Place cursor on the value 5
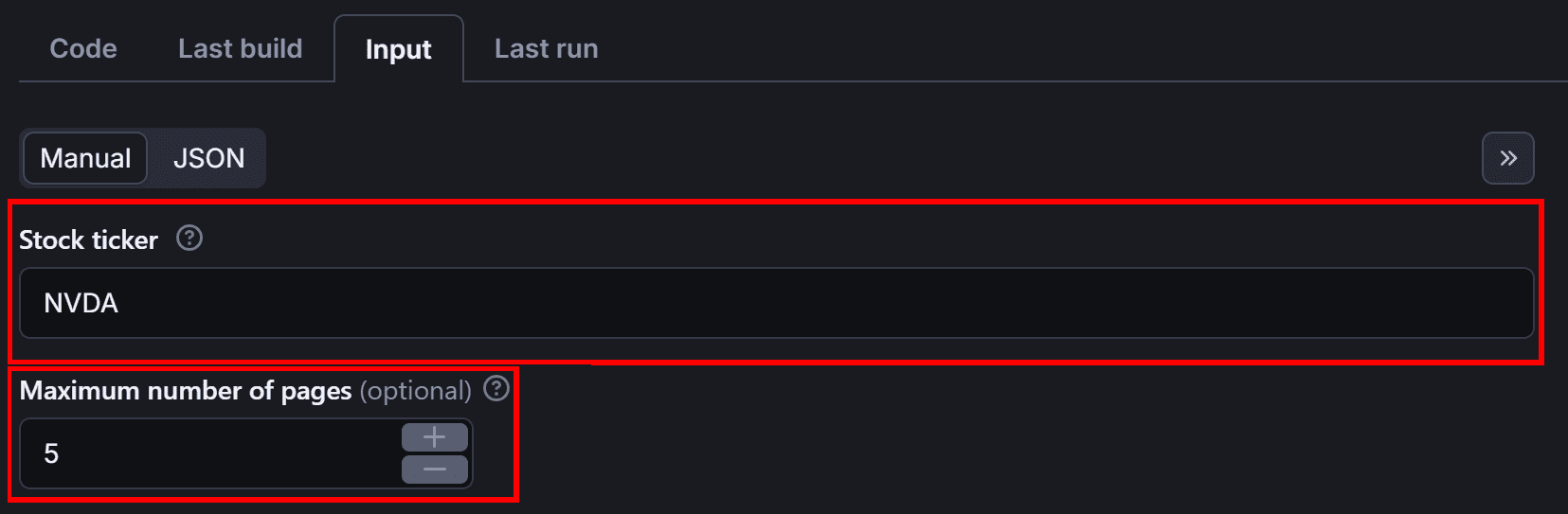Viewport: 1568px width, 514px height. [51, 454]
